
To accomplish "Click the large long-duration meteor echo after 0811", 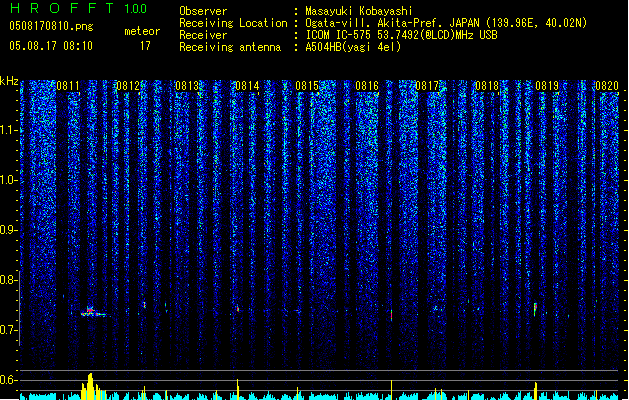I will (94, 312).
